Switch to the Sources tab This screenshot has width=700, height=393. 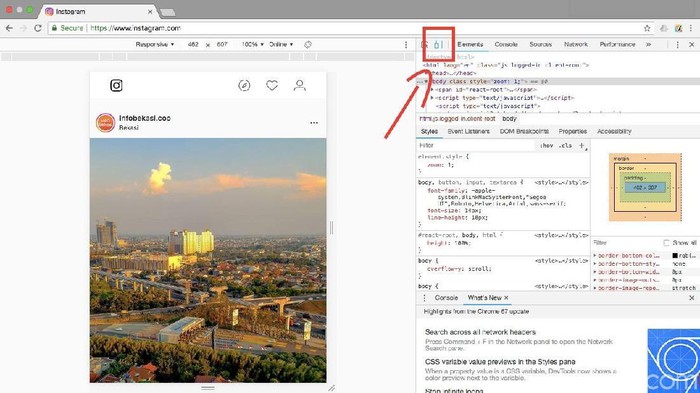[541, 44]
